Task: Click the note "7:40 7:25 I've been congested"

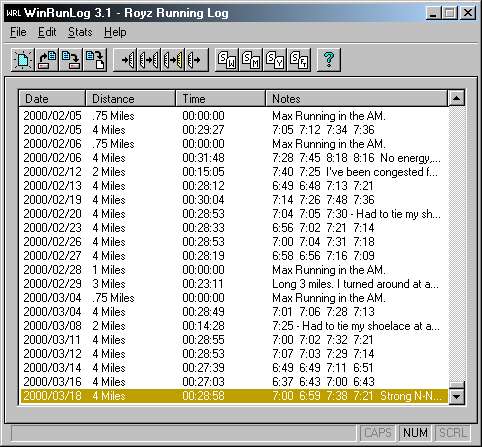Action: tap(355, 172)
